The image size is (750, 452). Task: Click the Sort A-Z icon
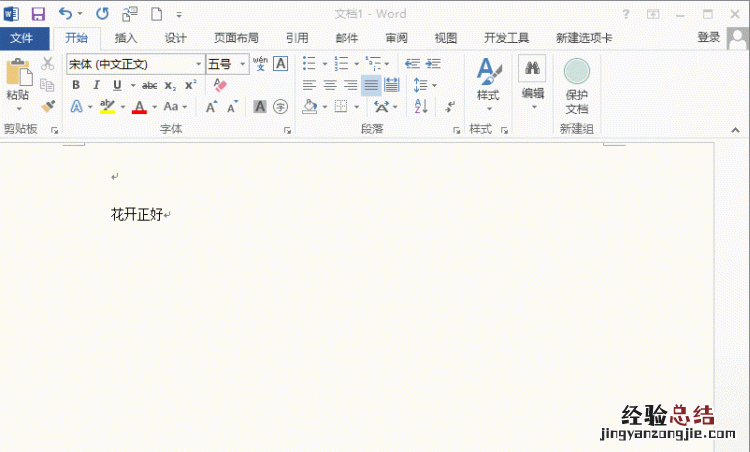coord(421,107)
